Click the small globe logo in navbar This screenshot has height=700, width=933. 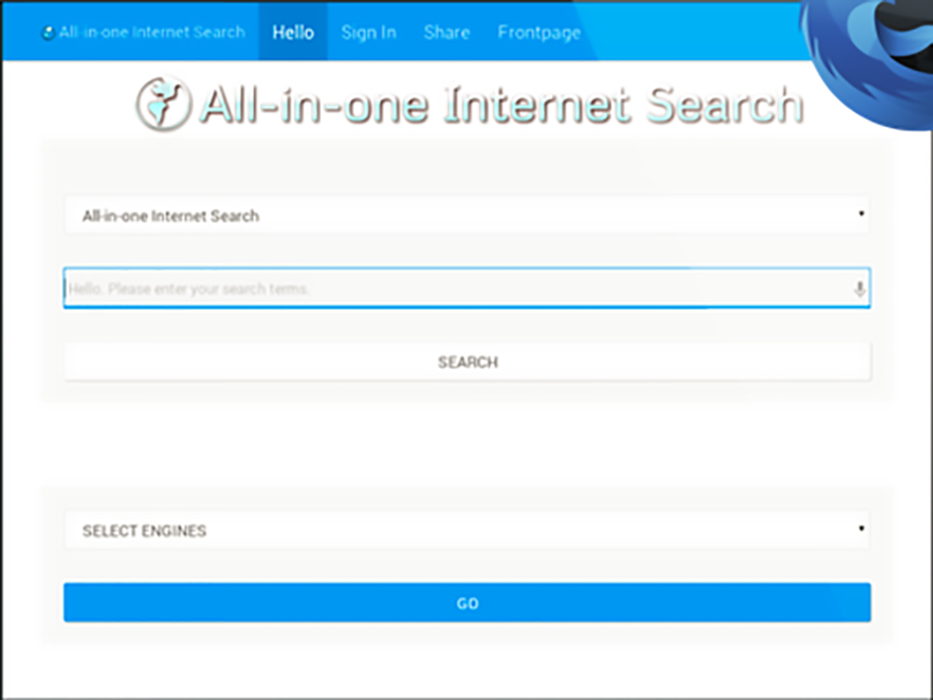47,33
